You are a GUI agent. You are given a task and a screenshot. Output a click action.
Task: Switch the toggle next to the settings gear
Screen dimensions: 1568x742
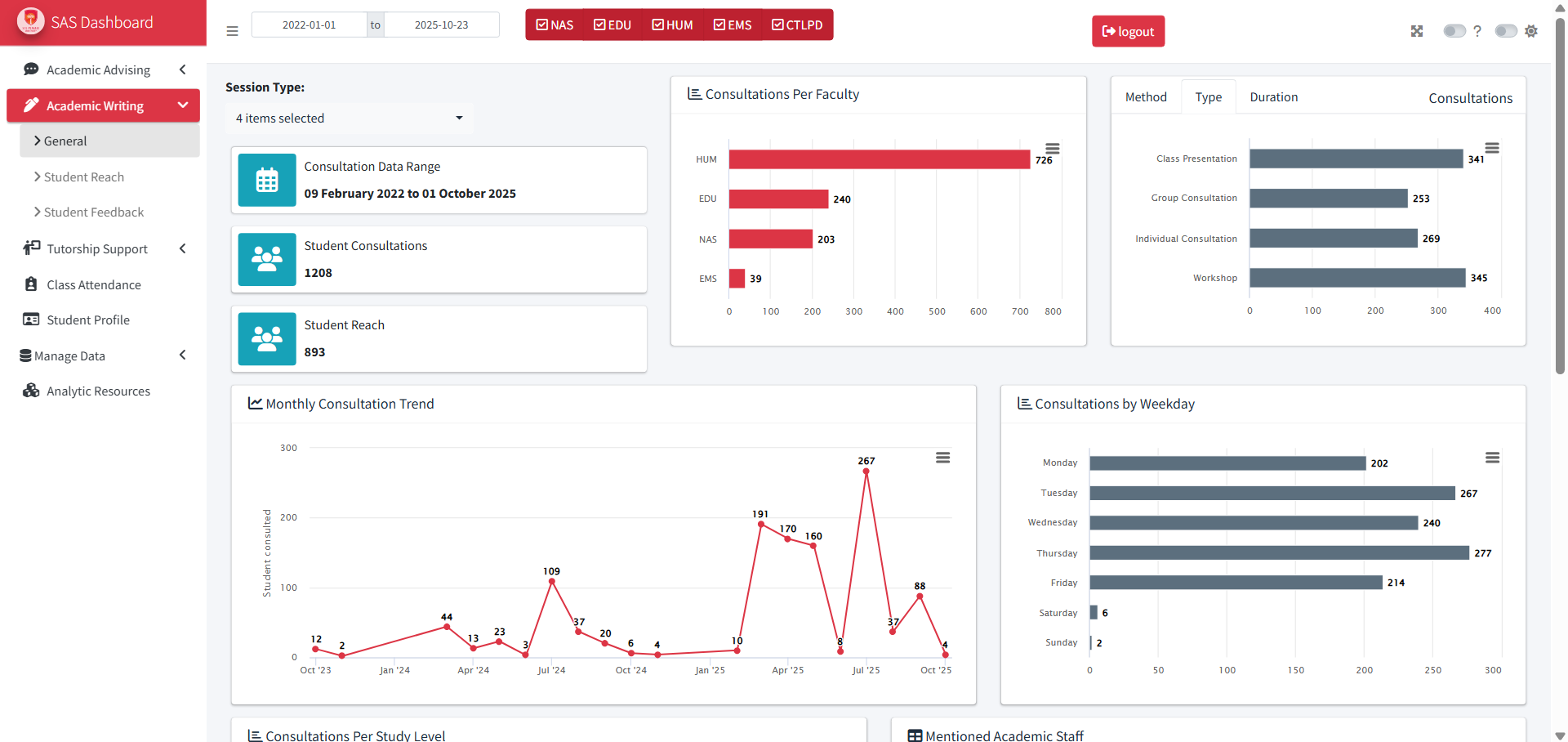tap(1505, 31)
